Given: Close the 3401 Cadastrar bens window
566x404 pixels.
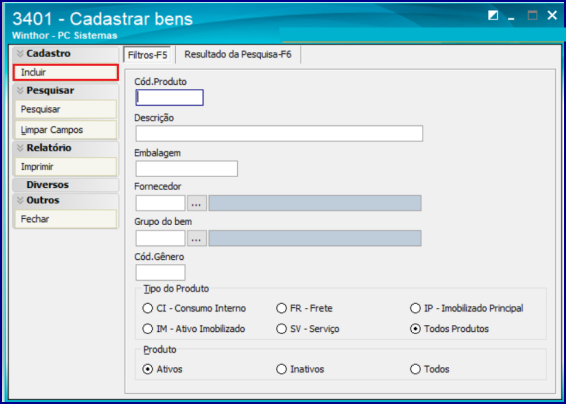Looking at the screenshot, I should 552,15.
